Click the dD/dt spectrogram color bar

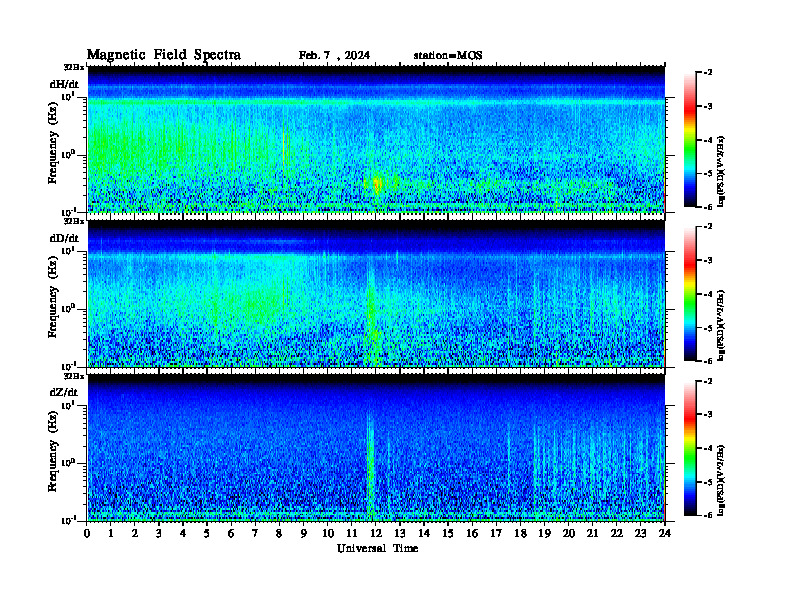689,294
